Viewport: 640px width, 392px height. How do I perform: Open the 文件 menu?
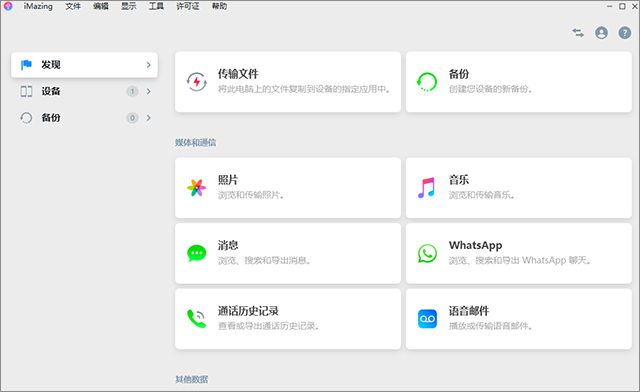[73, 6]
